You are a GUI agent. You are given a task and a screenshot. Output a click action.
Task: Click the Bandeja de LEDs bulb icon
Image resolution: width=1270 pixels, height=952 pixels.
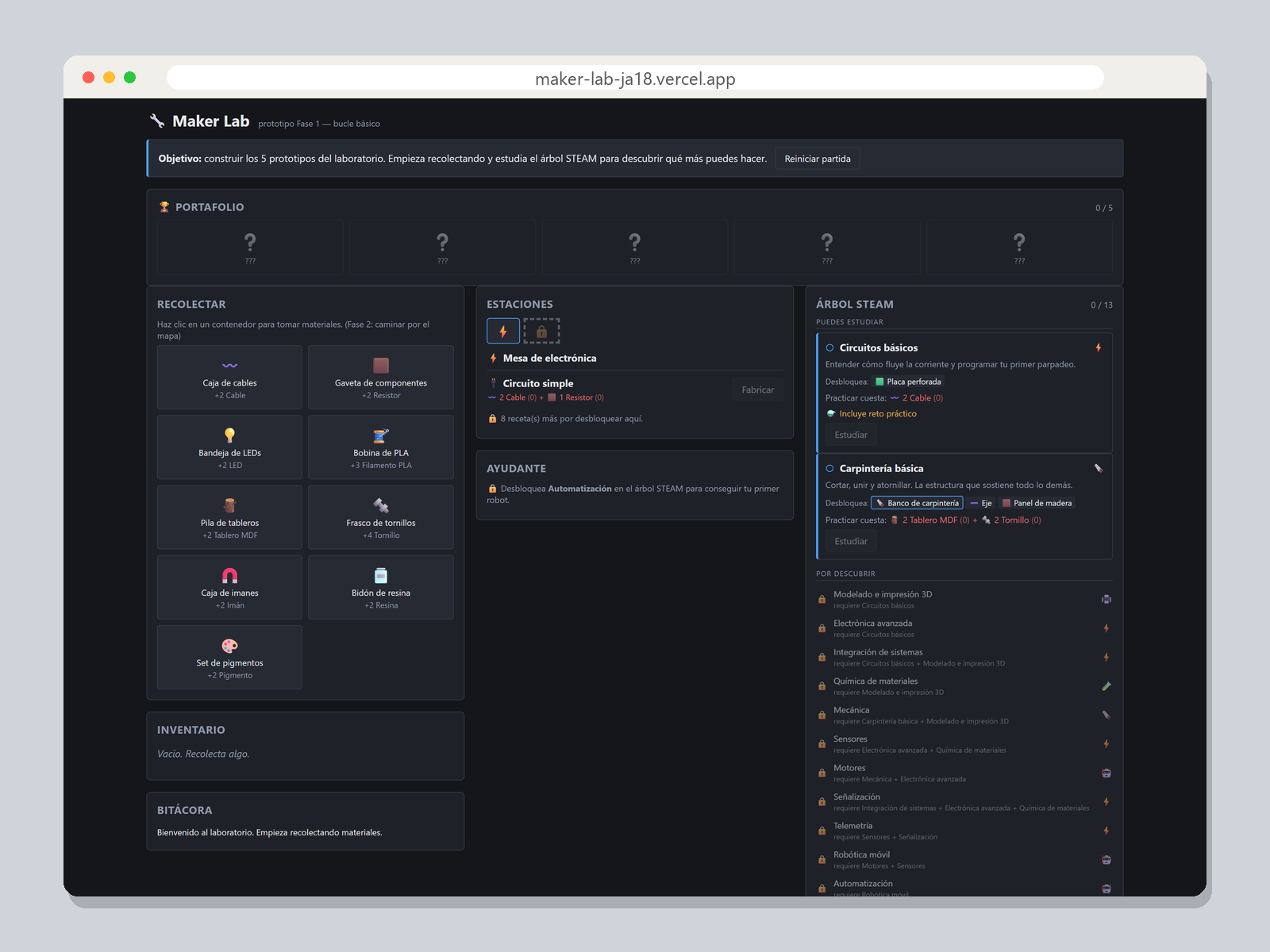[x=229, y=435]
